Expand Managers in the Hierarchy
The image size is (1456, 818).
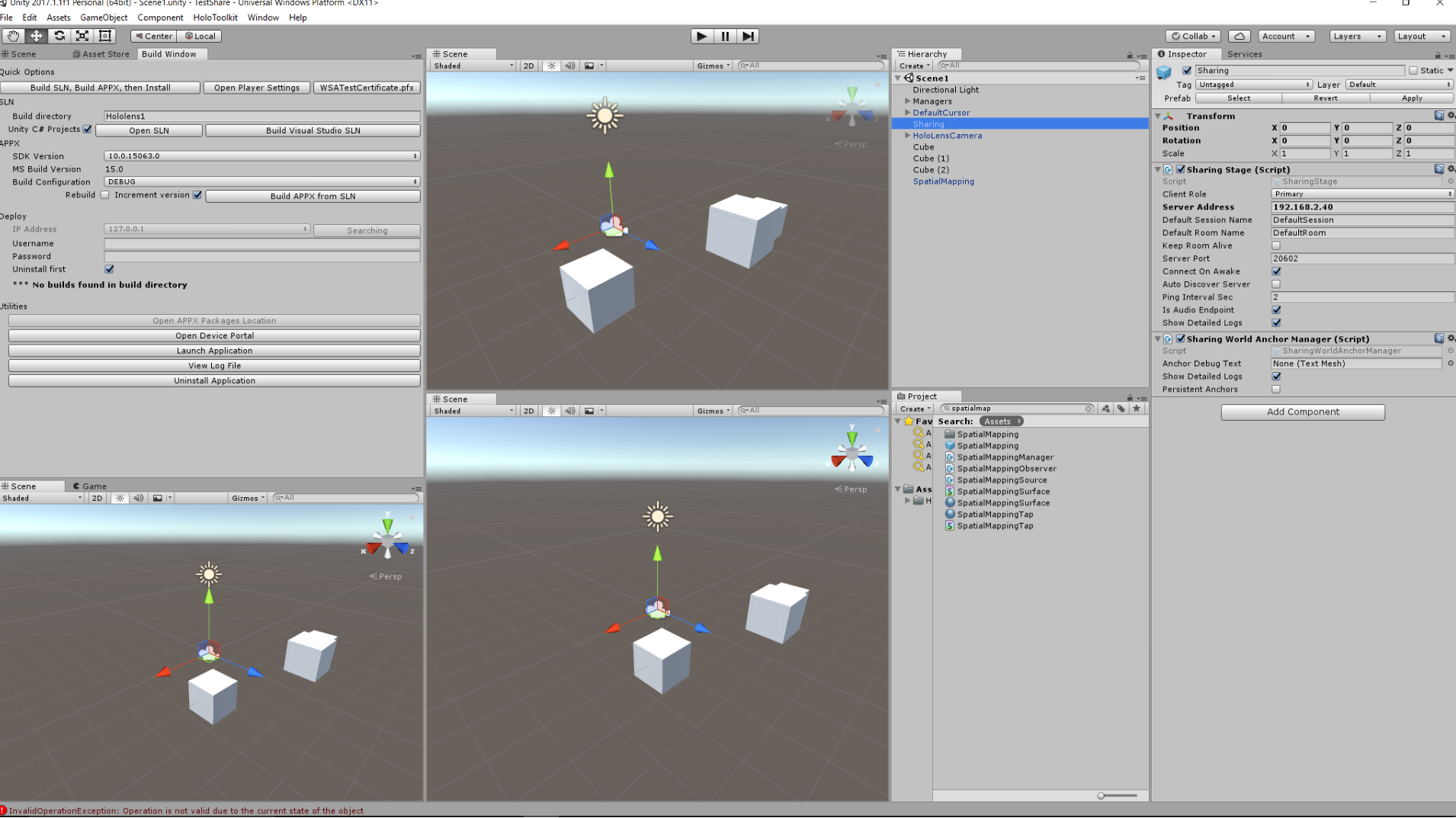coord(906,101)
